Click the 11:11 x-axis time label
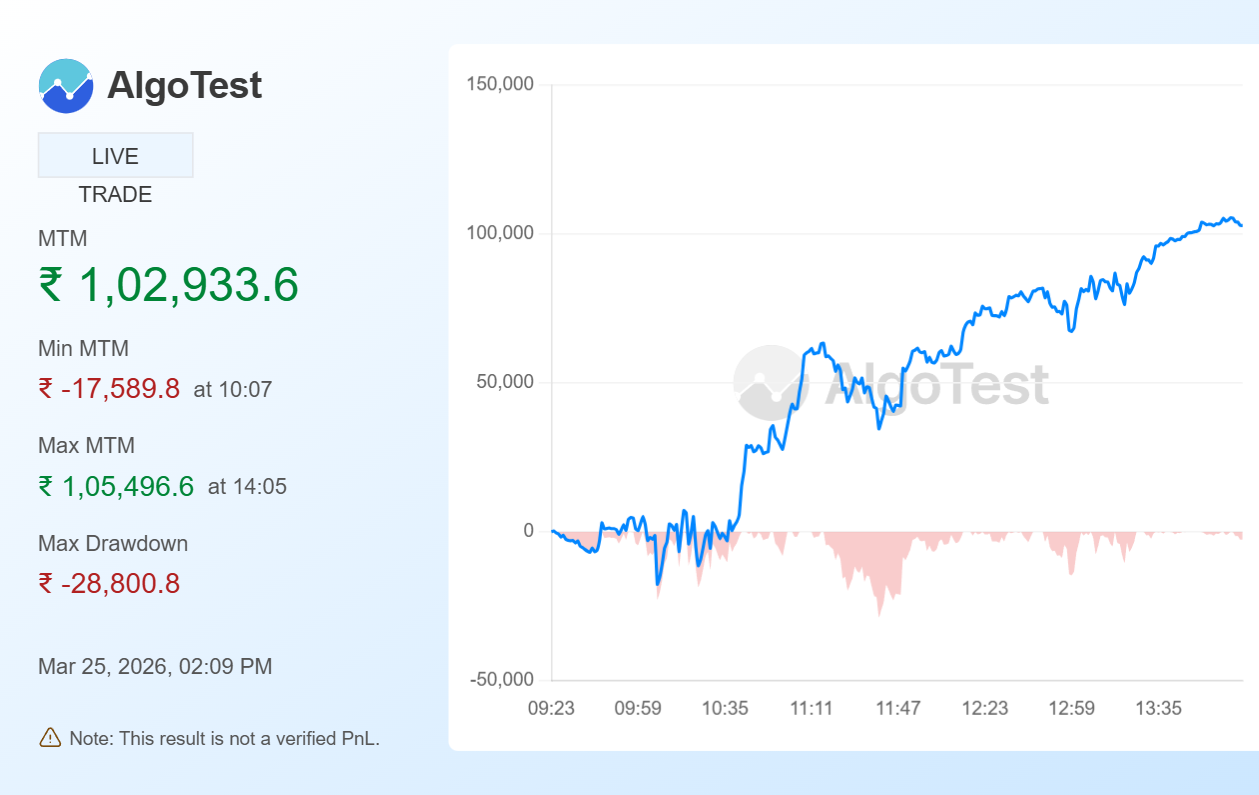Viewport: 1259px width, 795px height. coord(811,709)
